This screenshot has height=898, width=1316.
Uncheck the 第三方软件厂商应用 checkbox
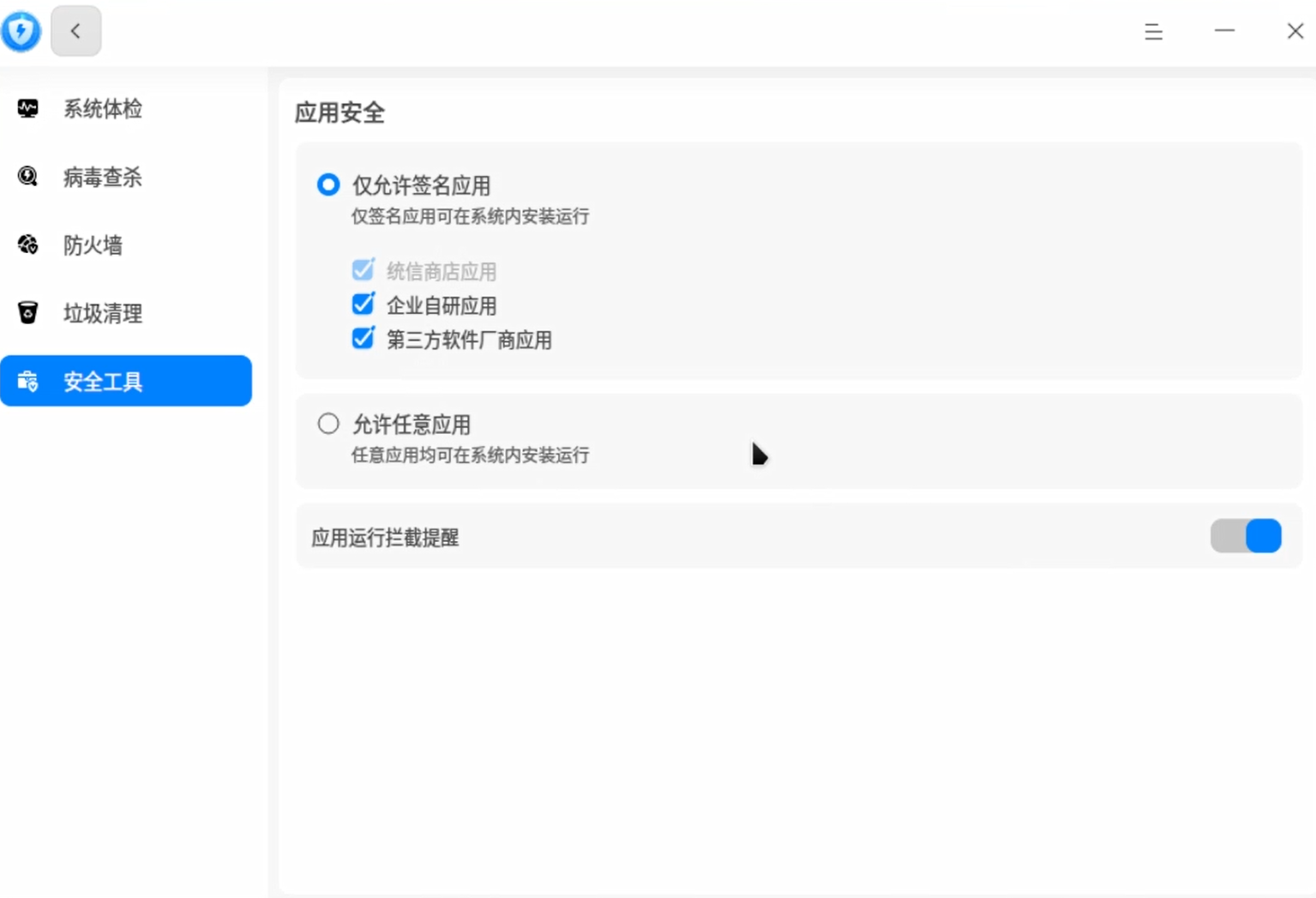(x=363, y=339)
